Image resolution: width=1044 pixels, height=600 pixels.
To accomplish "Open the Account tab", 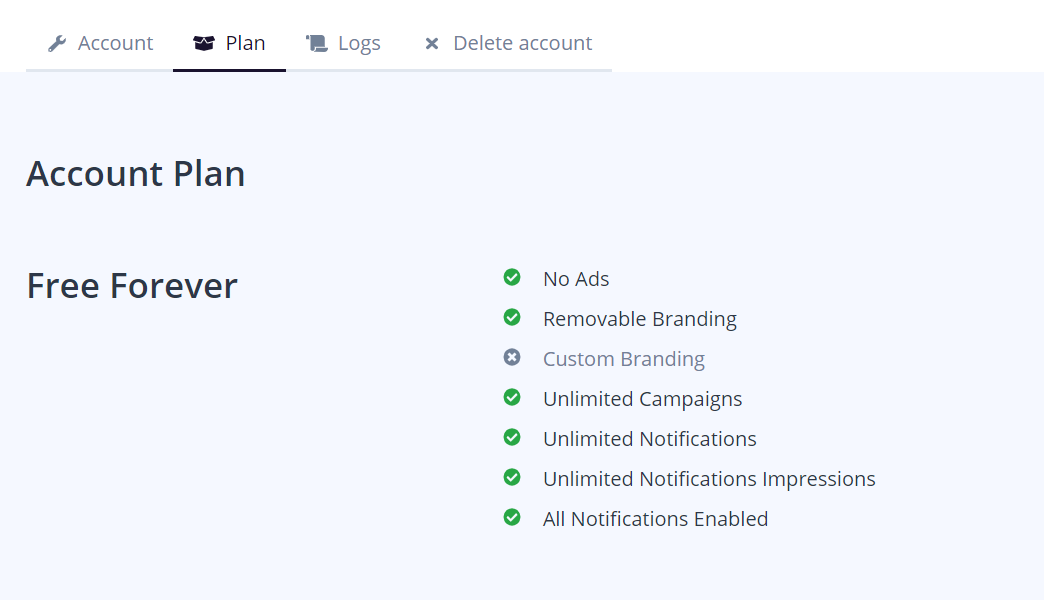I will click(115, 43).
